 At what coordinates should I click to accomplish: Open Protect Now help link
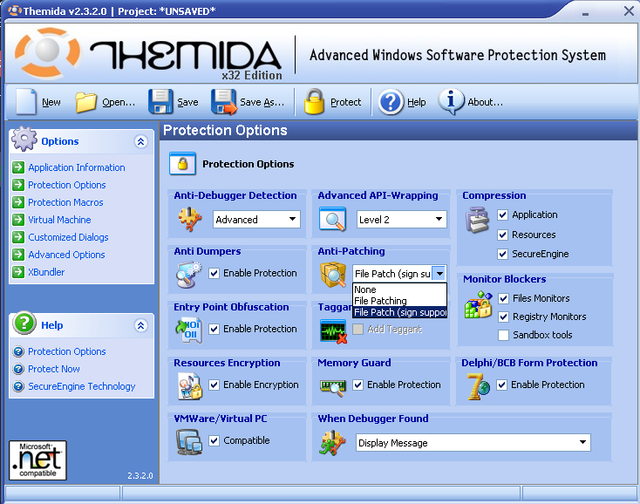[54, 369]
